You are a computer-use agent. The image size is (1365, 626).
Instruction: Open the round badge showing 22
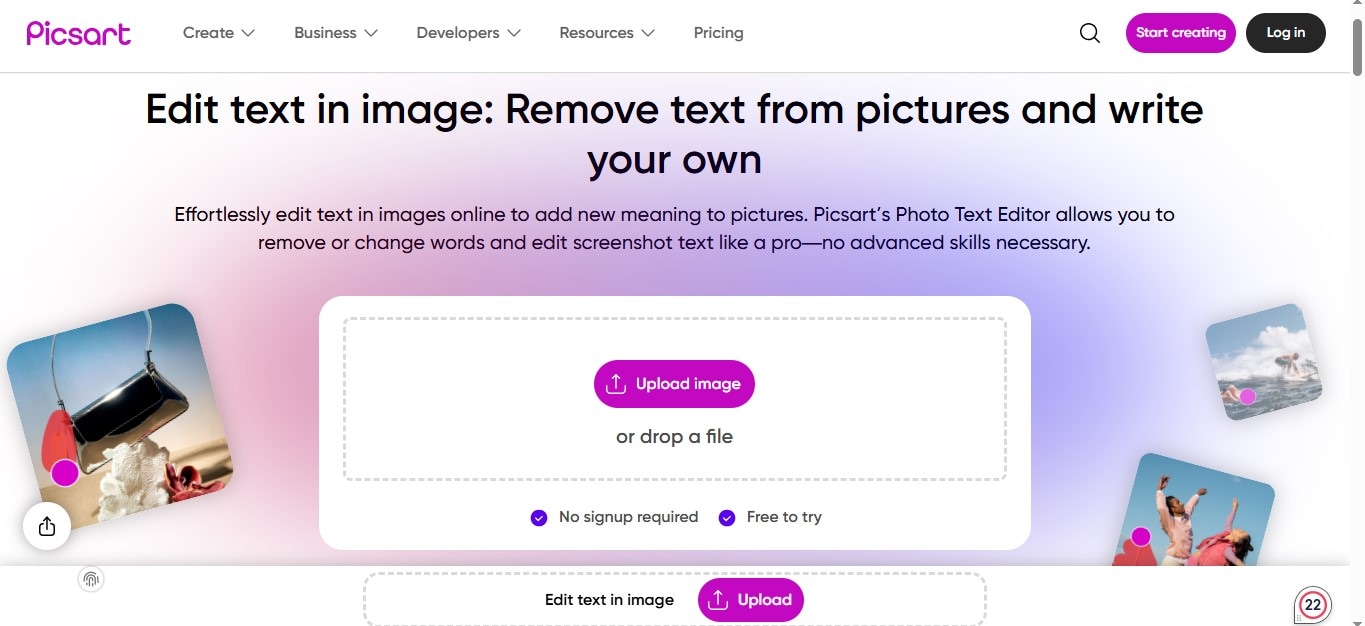[x=1313, y=605]
